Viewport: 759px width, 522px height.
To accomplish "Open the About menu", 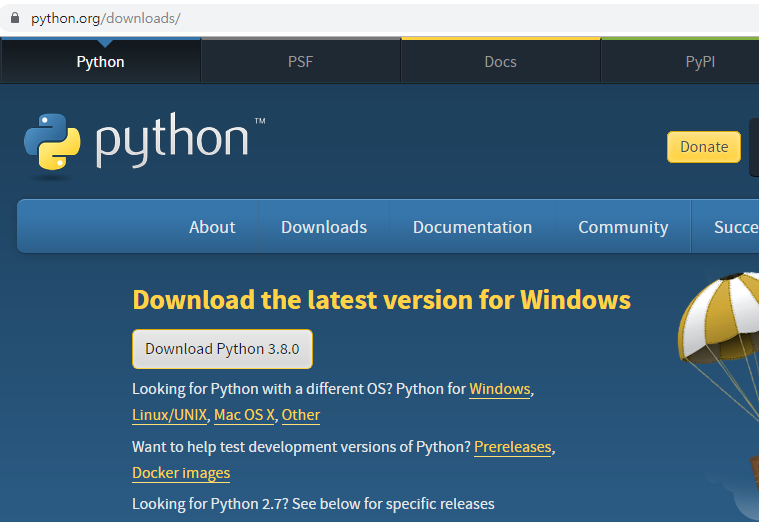I will click(x=212, y=227).
